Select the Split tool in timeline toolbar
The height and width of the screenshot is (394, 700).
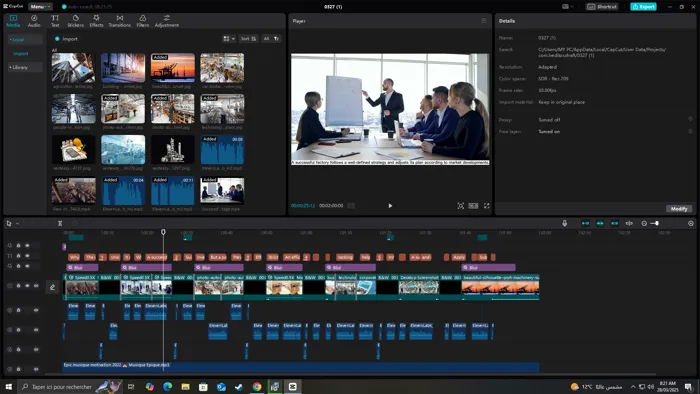60,223
